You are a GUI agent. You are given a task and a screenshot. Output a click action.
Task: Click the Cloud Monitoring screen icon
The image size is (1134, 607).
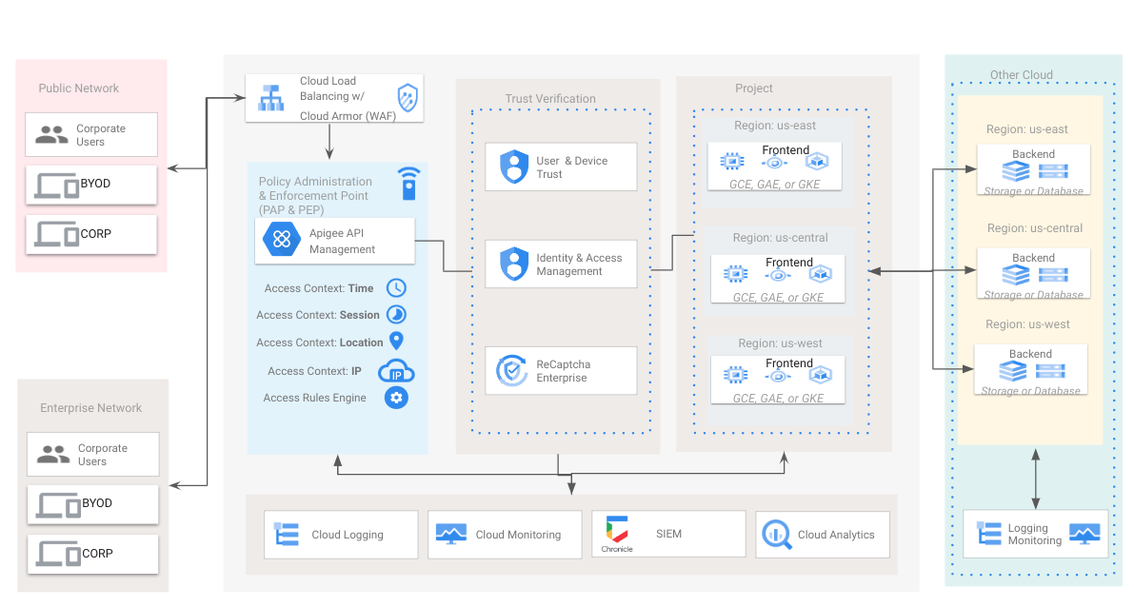tap(451, 534)
